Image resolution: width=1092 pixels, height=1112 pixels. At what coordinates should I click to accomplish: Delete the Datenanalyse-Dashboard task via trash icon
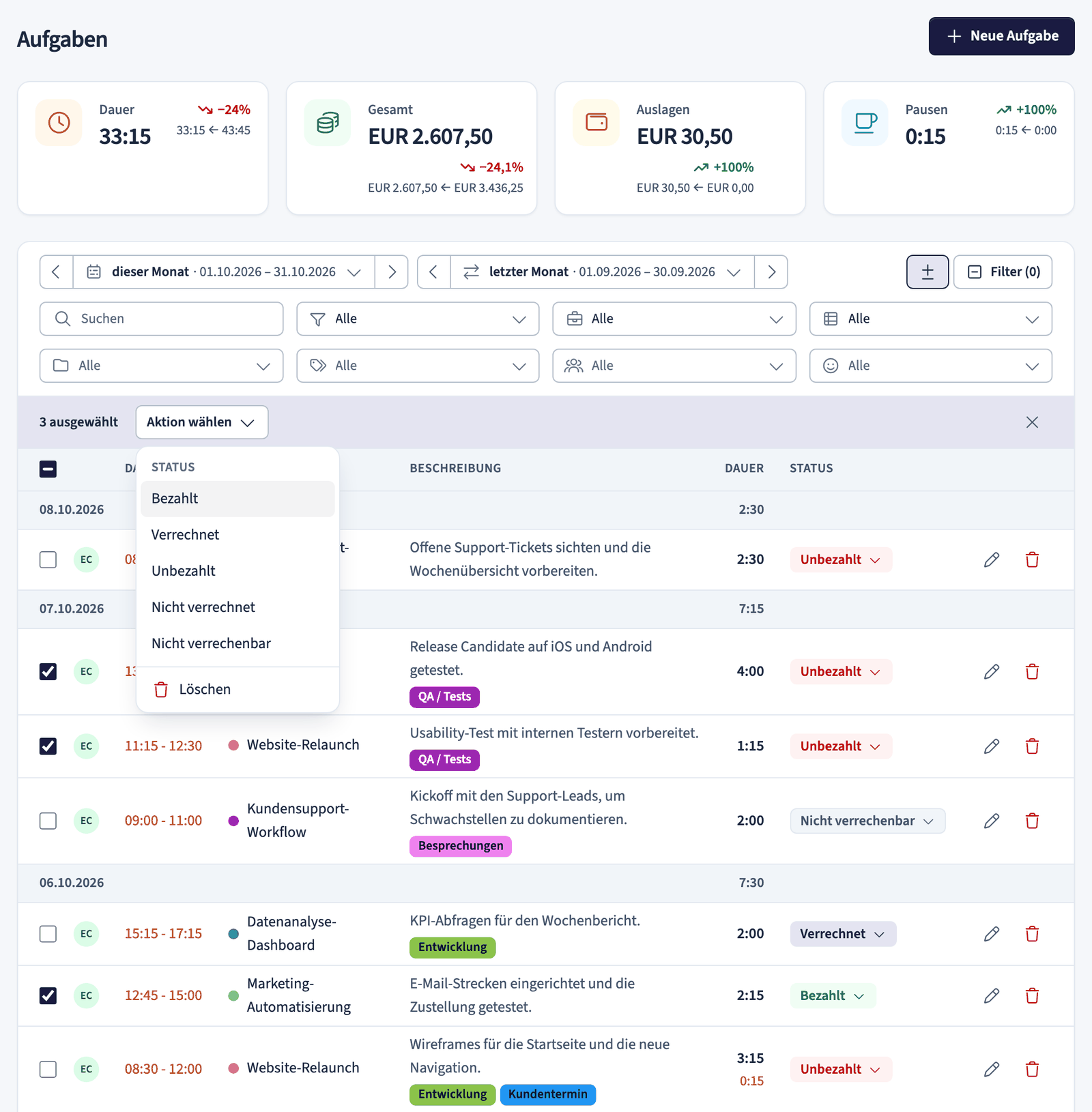[x=1032, y=934]
